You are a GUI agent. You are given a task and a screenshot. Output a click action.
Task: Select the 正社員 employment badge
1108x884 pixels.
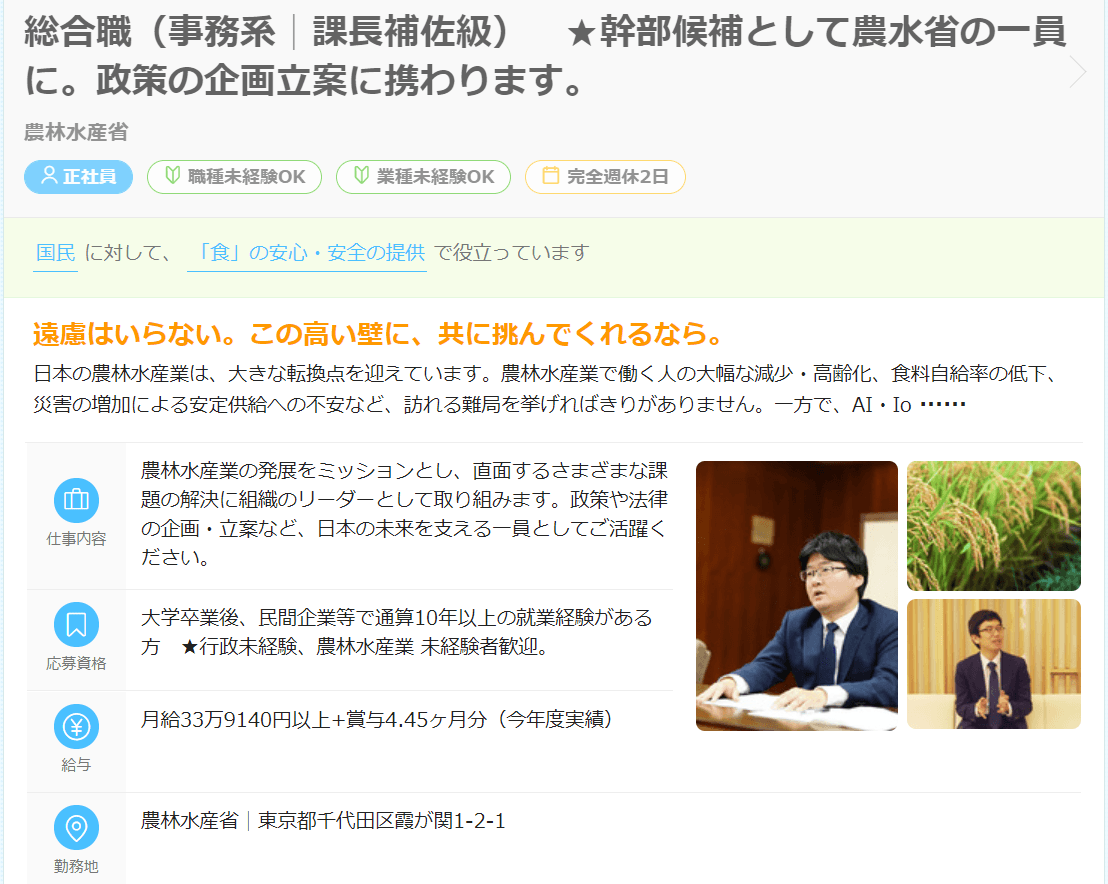coord(78,177)
